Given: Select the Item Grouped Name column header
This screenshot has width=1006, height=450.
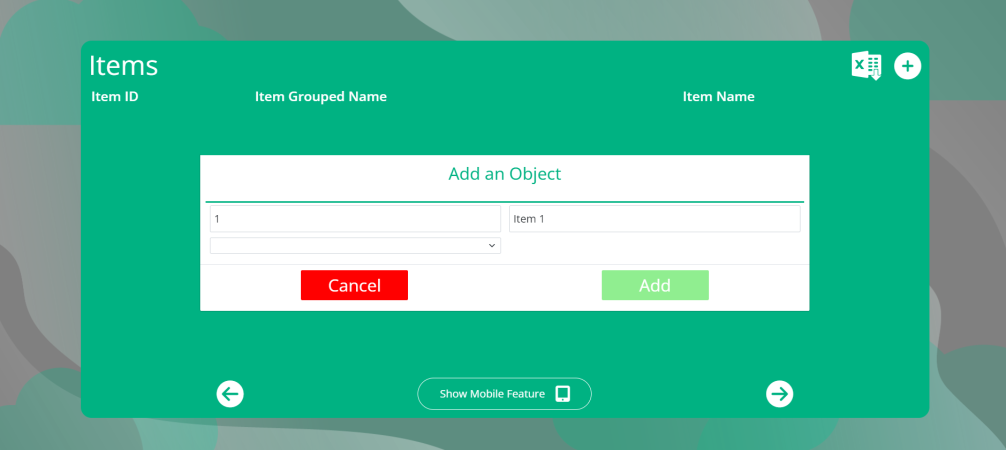Looking at the screenshot, I should coord(321,97).
